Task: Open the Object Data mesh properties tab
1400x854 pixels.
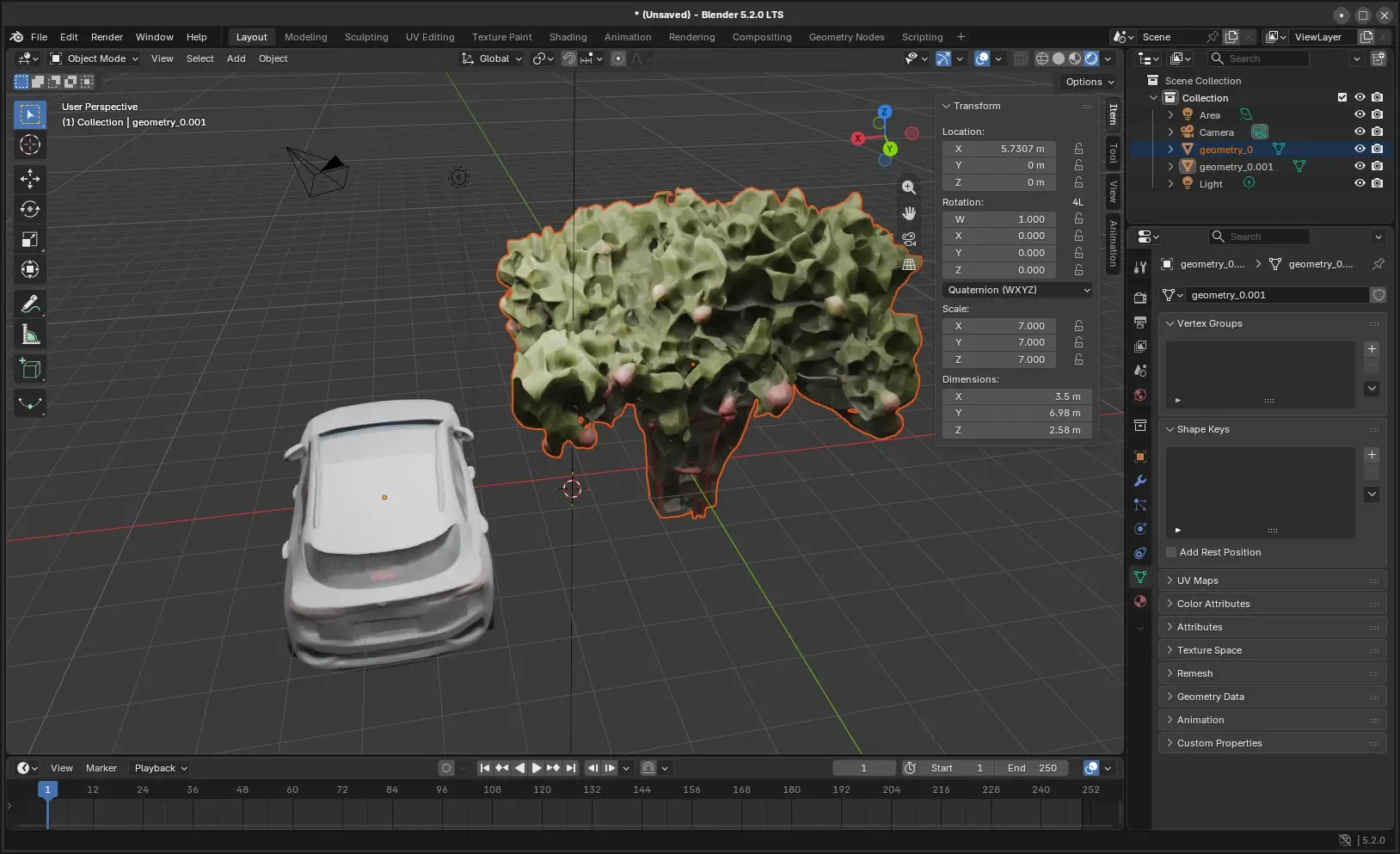Action: (1140, 577)
